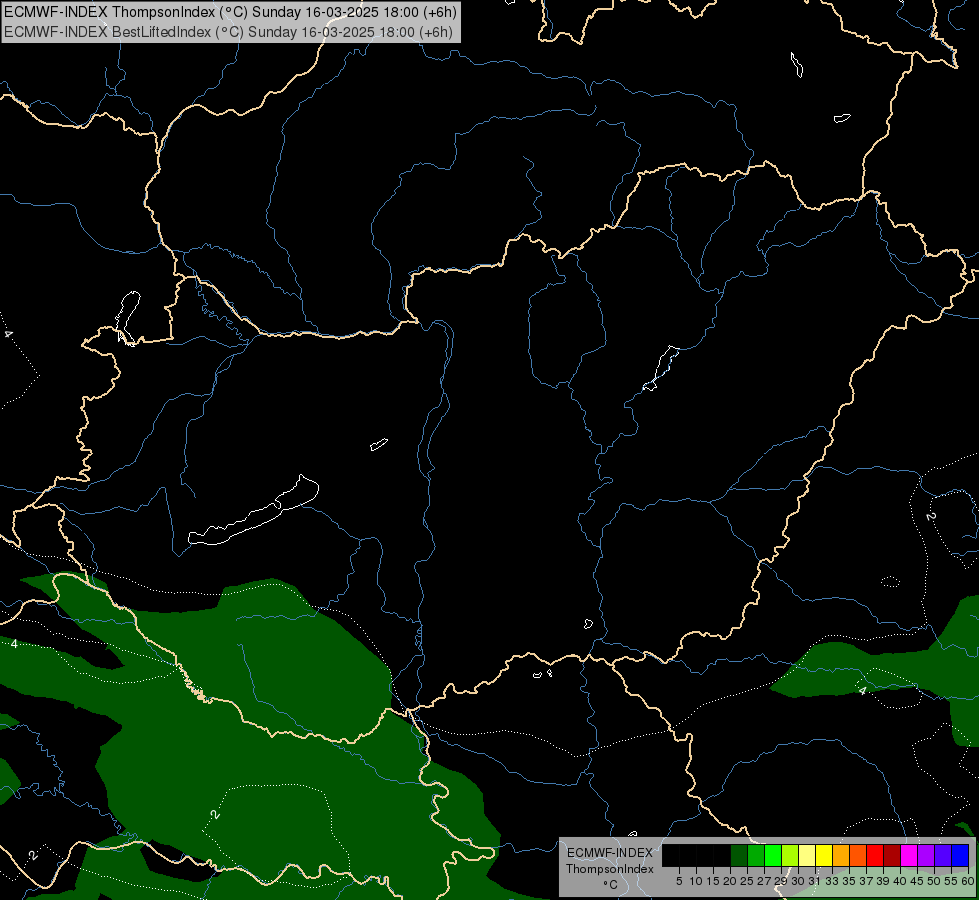Screen dimensions: 979x900
Task: Click the '°C' unit label in legend
Action: [611, 885]
